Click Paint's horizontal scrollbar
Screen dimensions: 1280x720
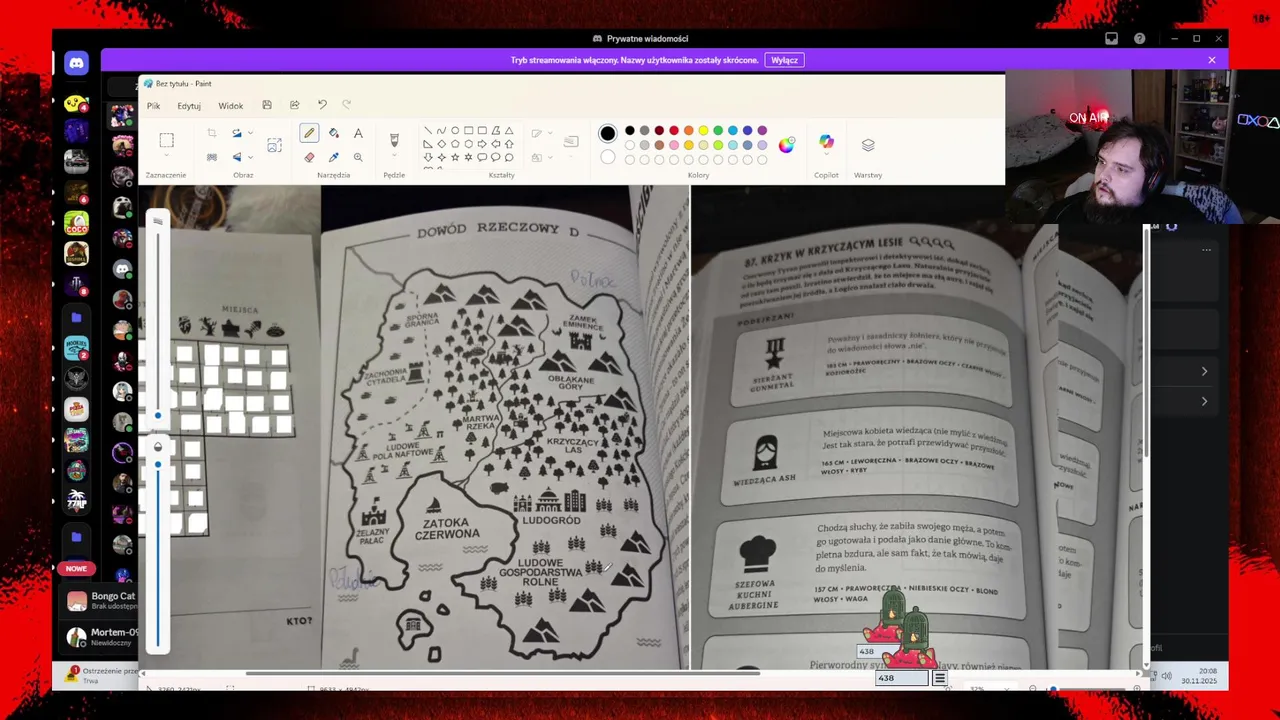(502, 673)
